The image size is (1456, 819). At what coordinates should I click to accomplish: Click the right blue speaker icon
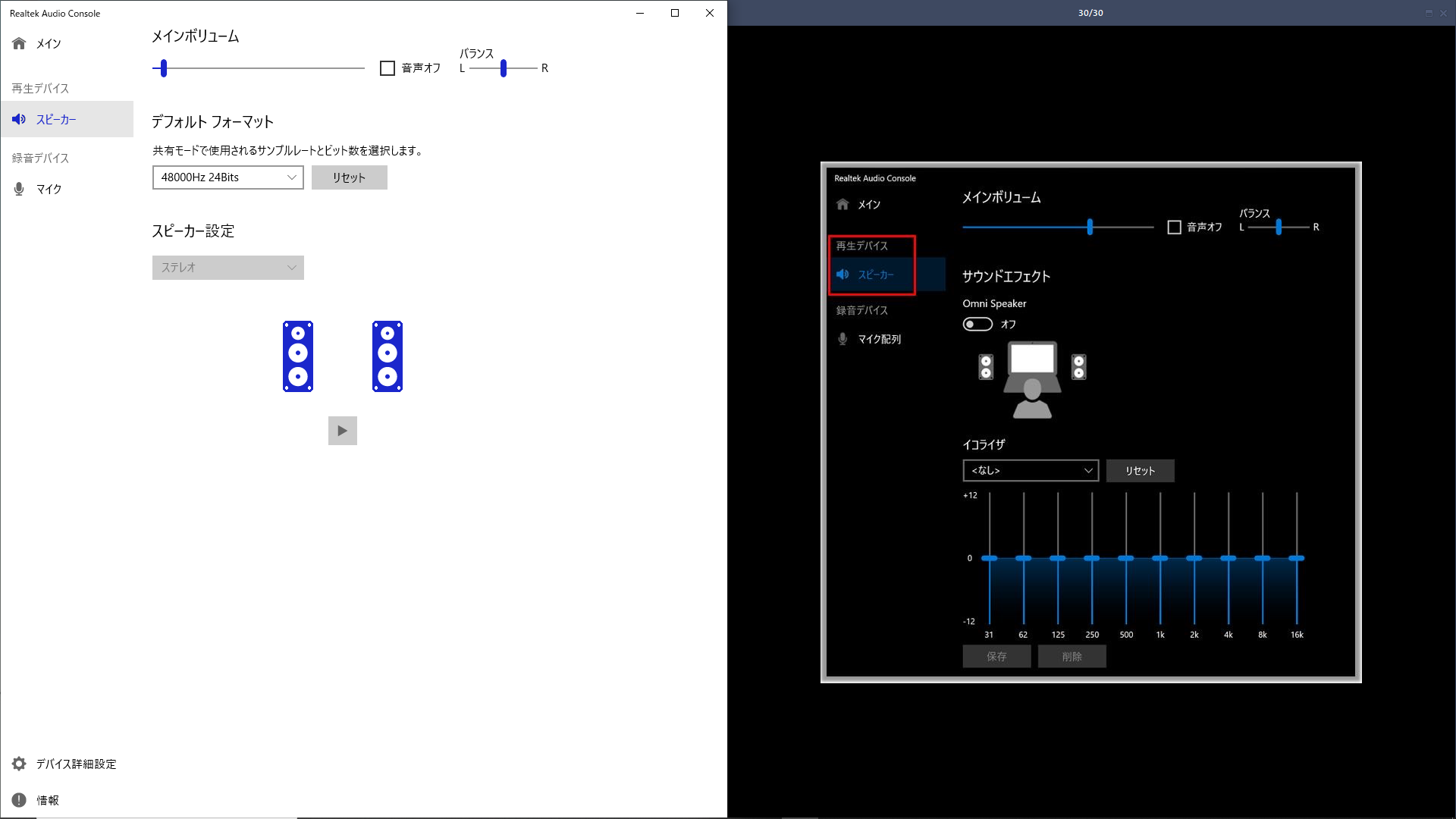pyautogui.click(x=388, y=356)
